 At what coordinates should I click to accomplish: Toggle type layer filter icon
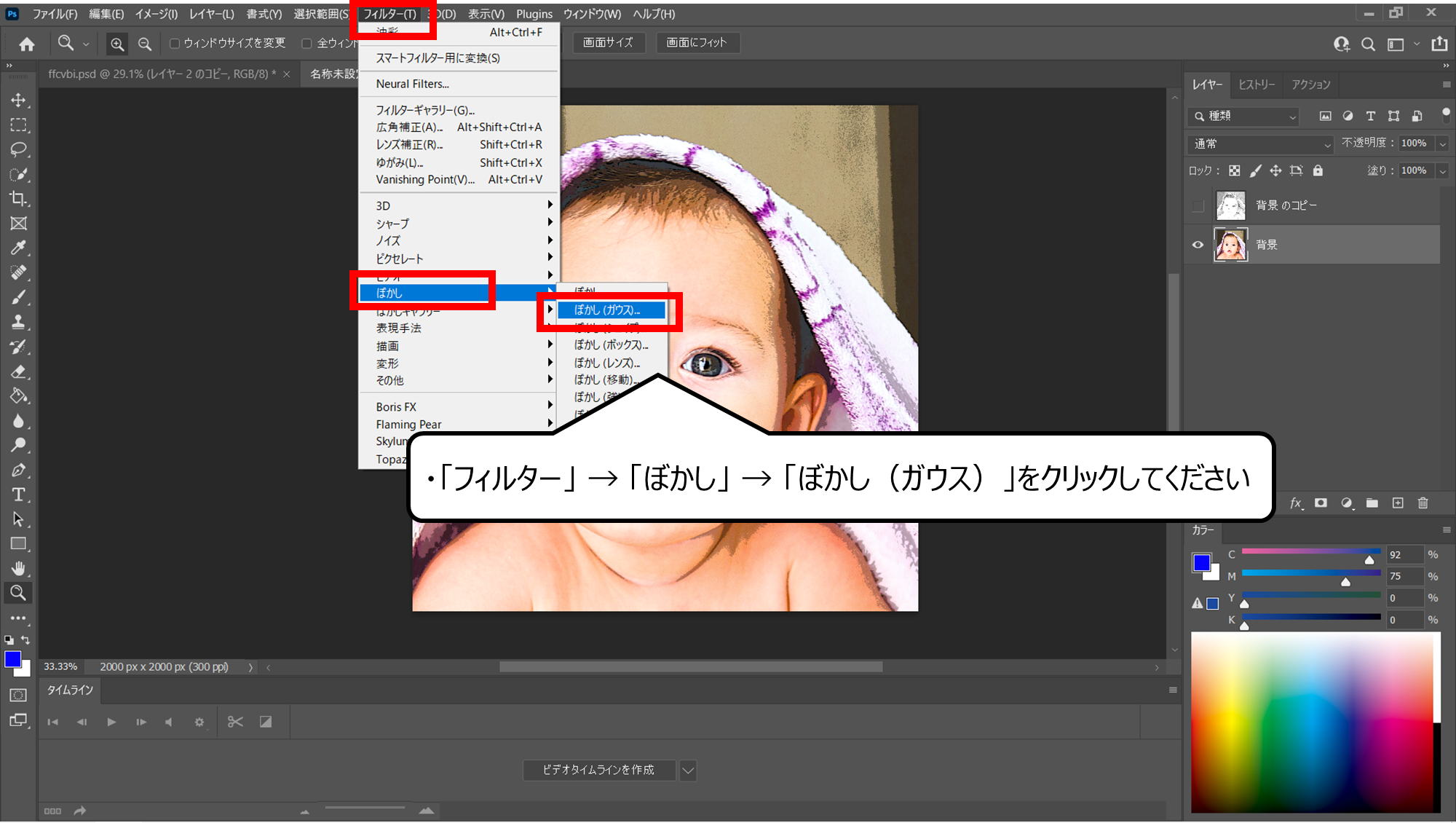click(x=1371, y=116)
